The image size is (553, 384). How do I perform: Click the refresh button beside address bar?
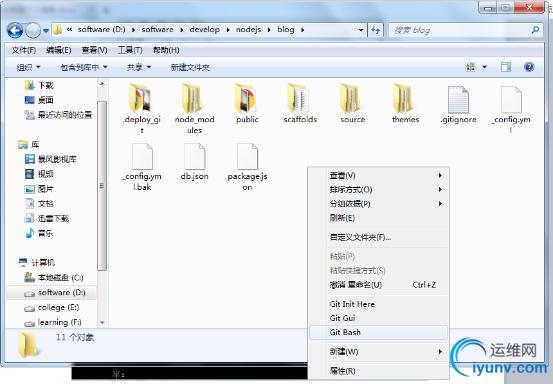pos(376,30)
